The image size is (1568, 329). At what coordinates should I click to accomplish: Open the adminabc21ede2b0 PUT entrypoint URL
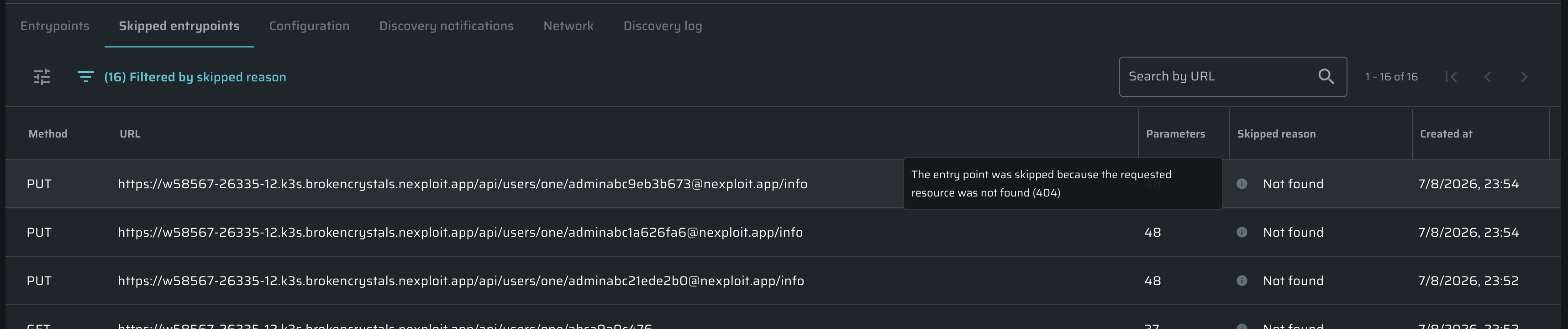coord(461,281)
